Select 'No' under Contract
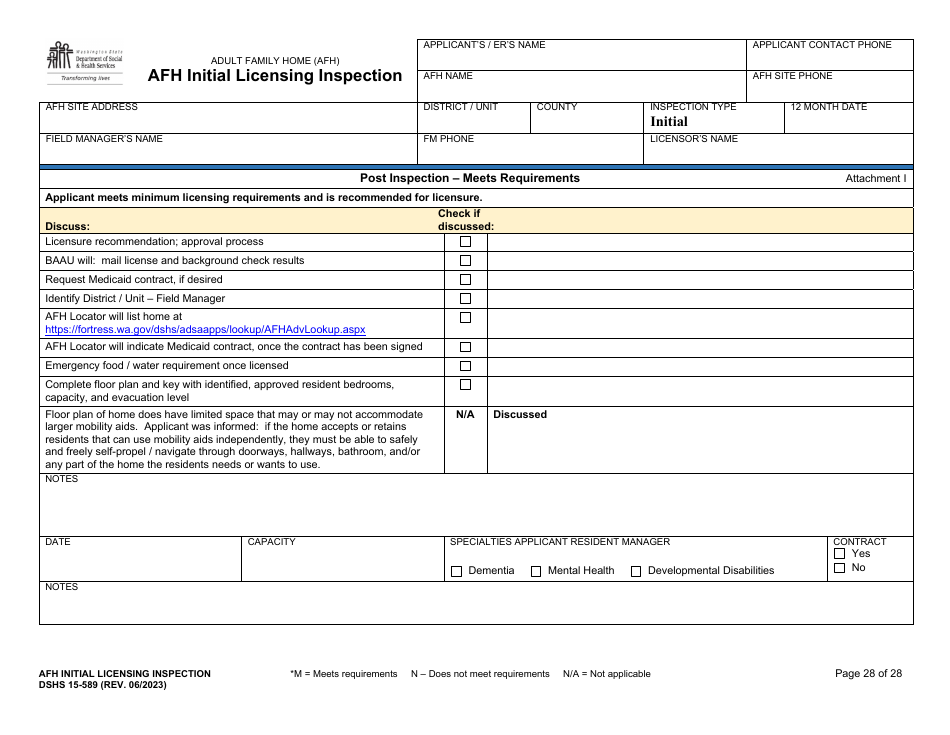Image resolution: width=950 pixels, height=735 pixels. click(x=839, y=565)
